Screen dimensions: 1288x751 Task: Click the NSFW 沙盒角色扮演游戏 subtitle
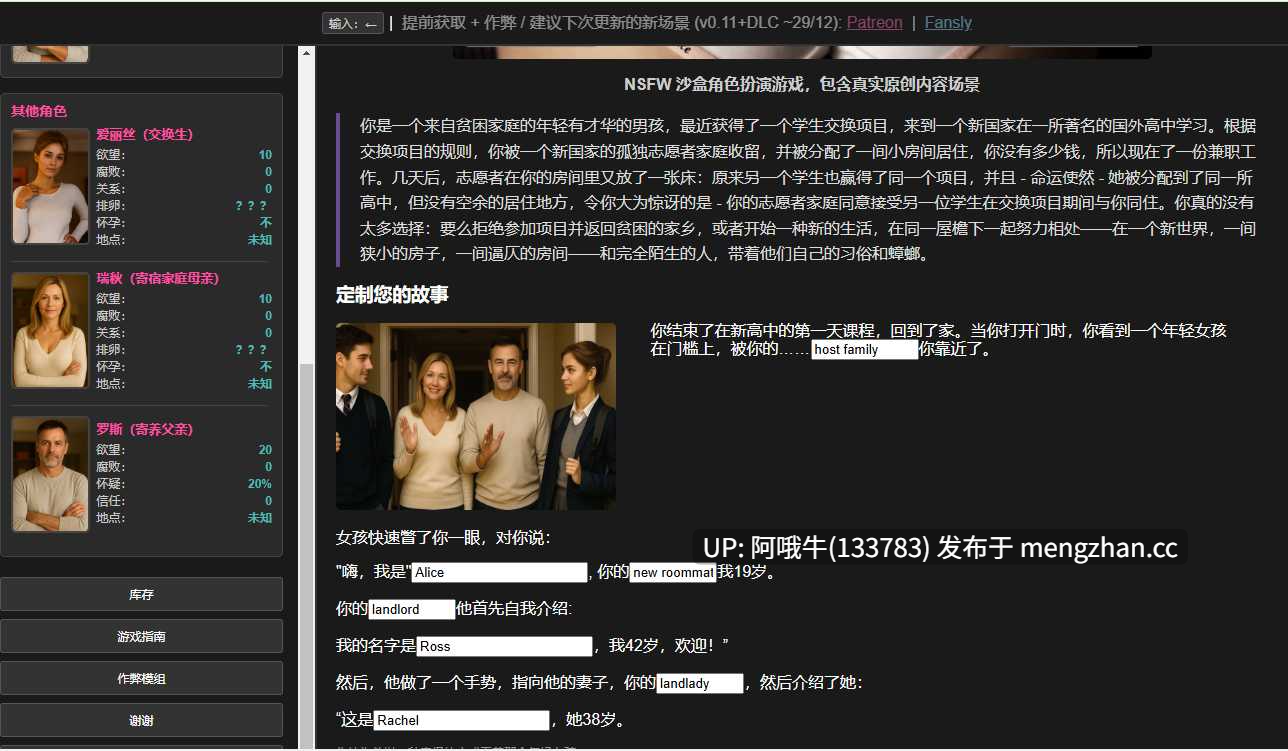tap(802, 85)
